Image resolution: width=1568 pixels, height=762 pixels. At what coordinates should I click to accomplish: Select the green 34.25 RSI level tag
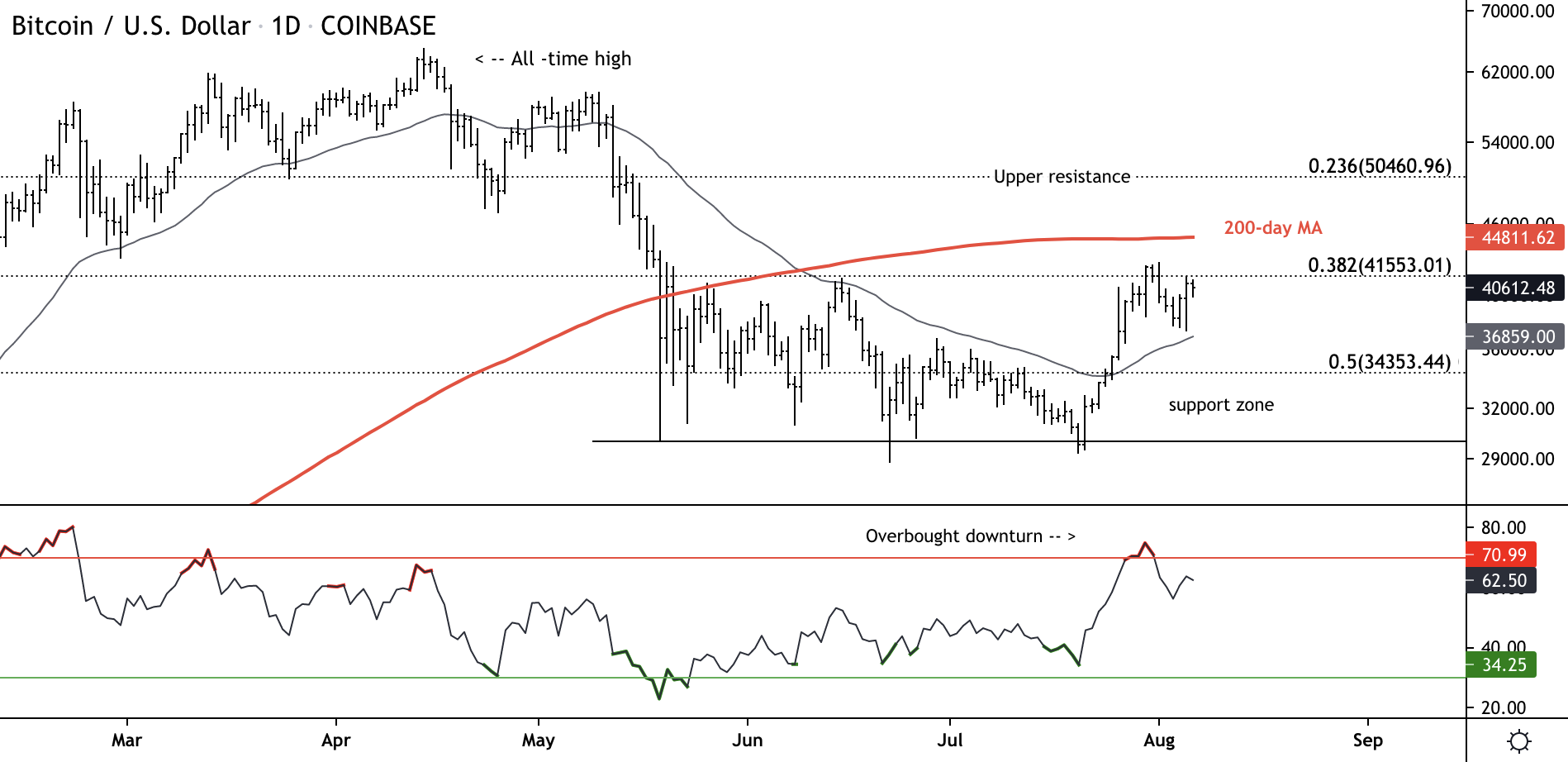(x=1502, y=665)
